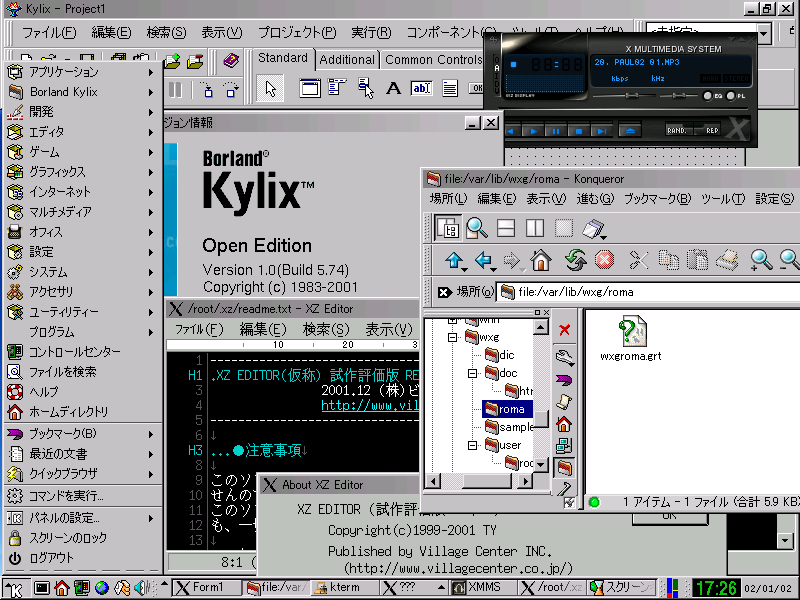Click the Form1 taskbar button
Screen dimensions: 800x600
click(207, 587)
